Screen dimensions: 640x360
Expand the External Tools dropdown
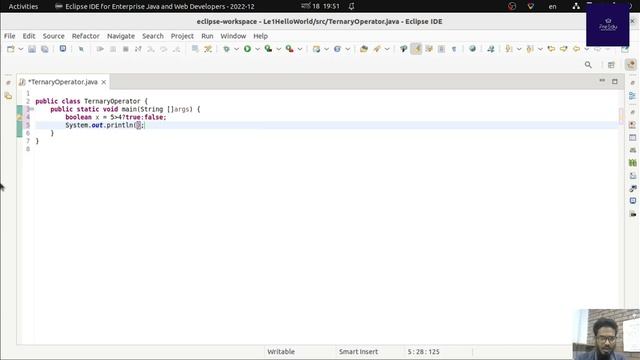coord(300,49)
